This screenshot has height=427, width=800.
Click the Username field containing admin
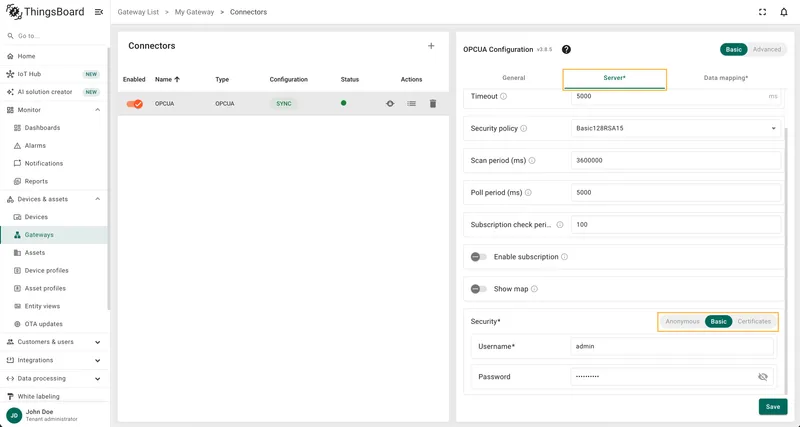click(x=672, y=346)
